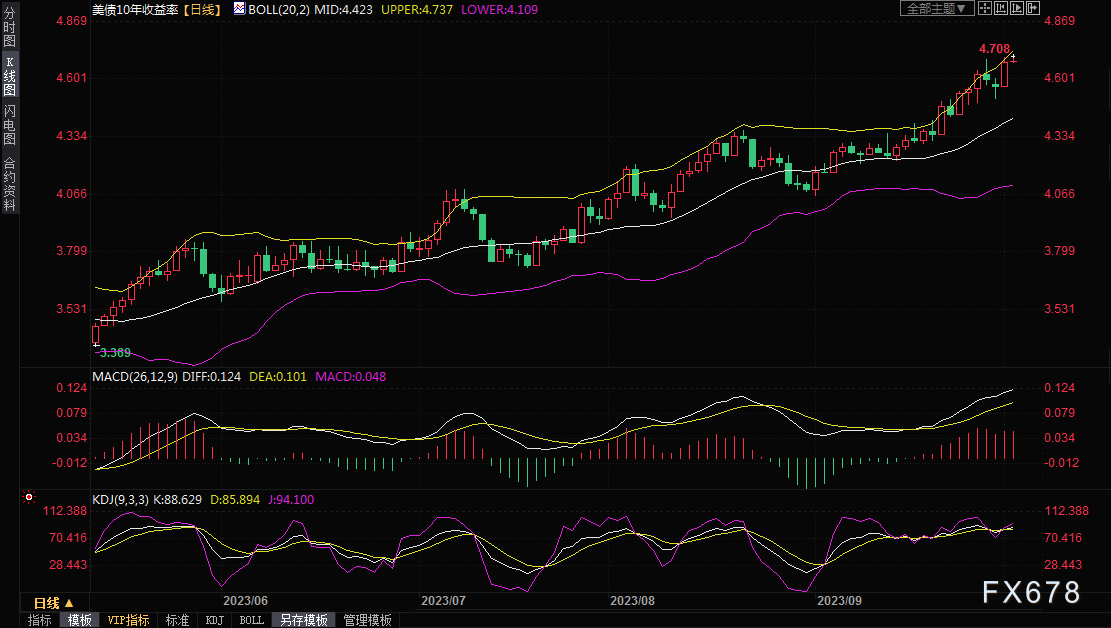Click the crosshair cursor icon
This screenshot has height=628, width=1111.
pyautogui.click(x=985, y=9)
